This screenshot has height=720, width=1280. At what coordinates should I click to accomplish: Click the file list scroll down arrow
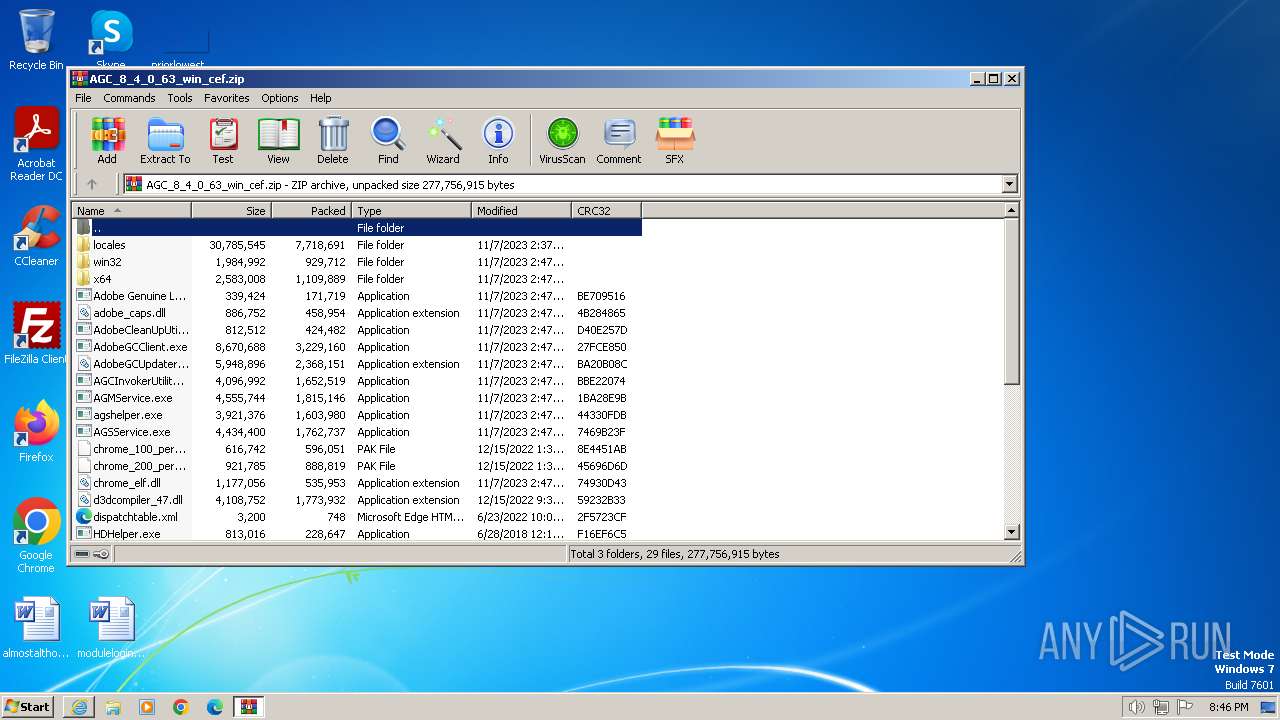click(x=1011, y=533)
